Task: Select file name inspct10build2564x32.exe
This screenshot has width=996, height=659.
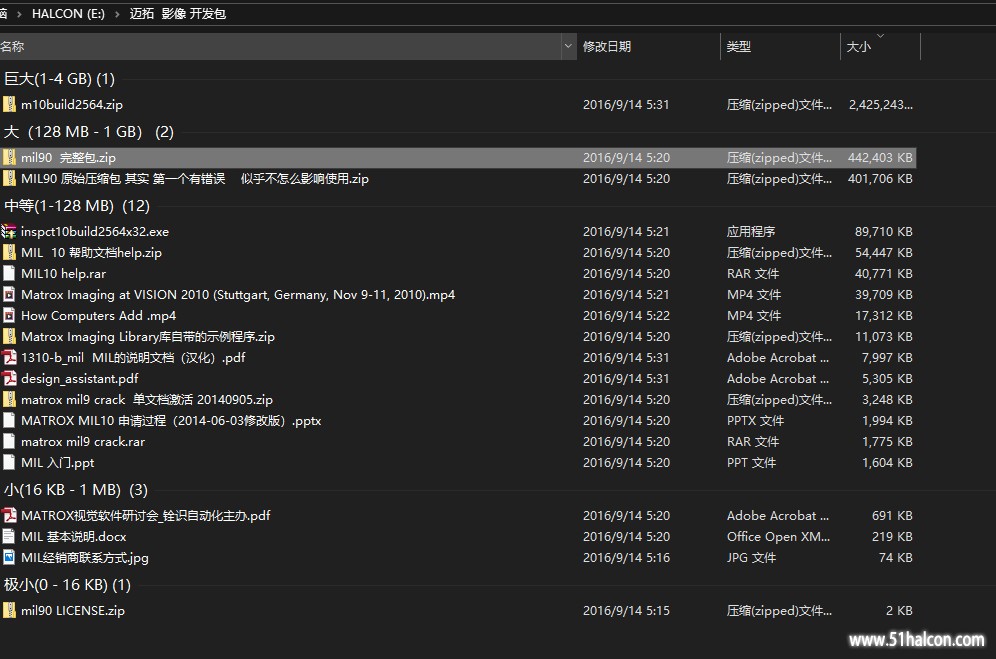Action: pyautogui.click(x=95, y=231)
